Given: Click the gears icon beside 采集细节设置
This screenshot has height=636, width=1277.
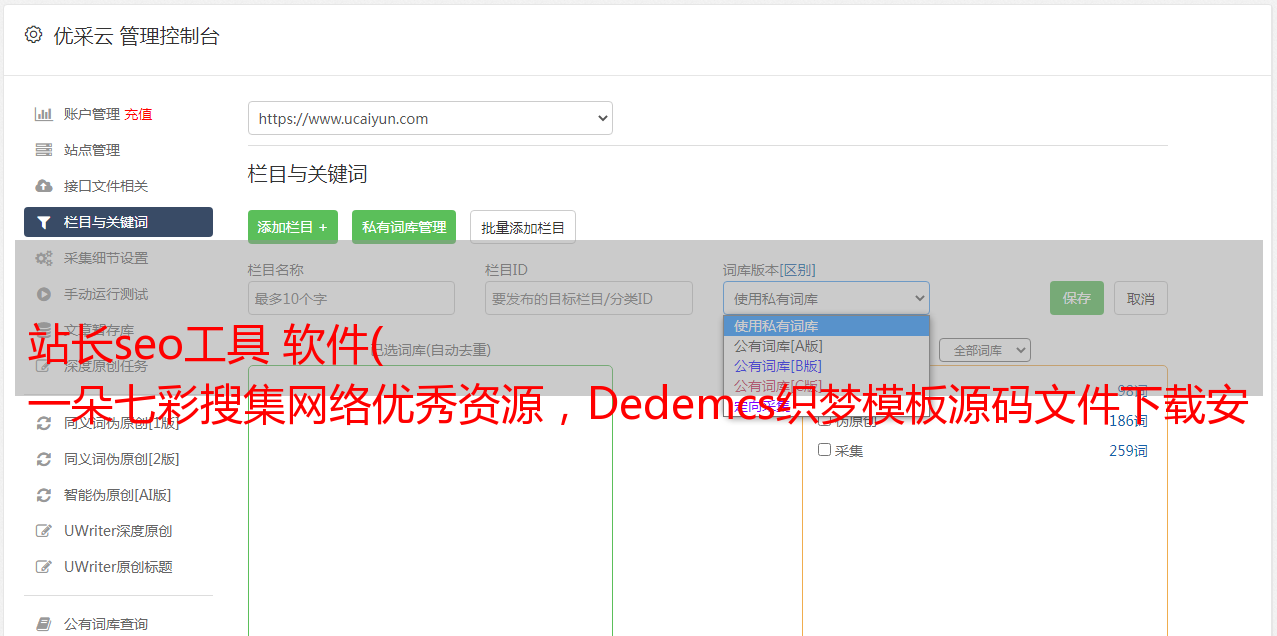Looking at the screenshot, I should click(x=44, y=258).
